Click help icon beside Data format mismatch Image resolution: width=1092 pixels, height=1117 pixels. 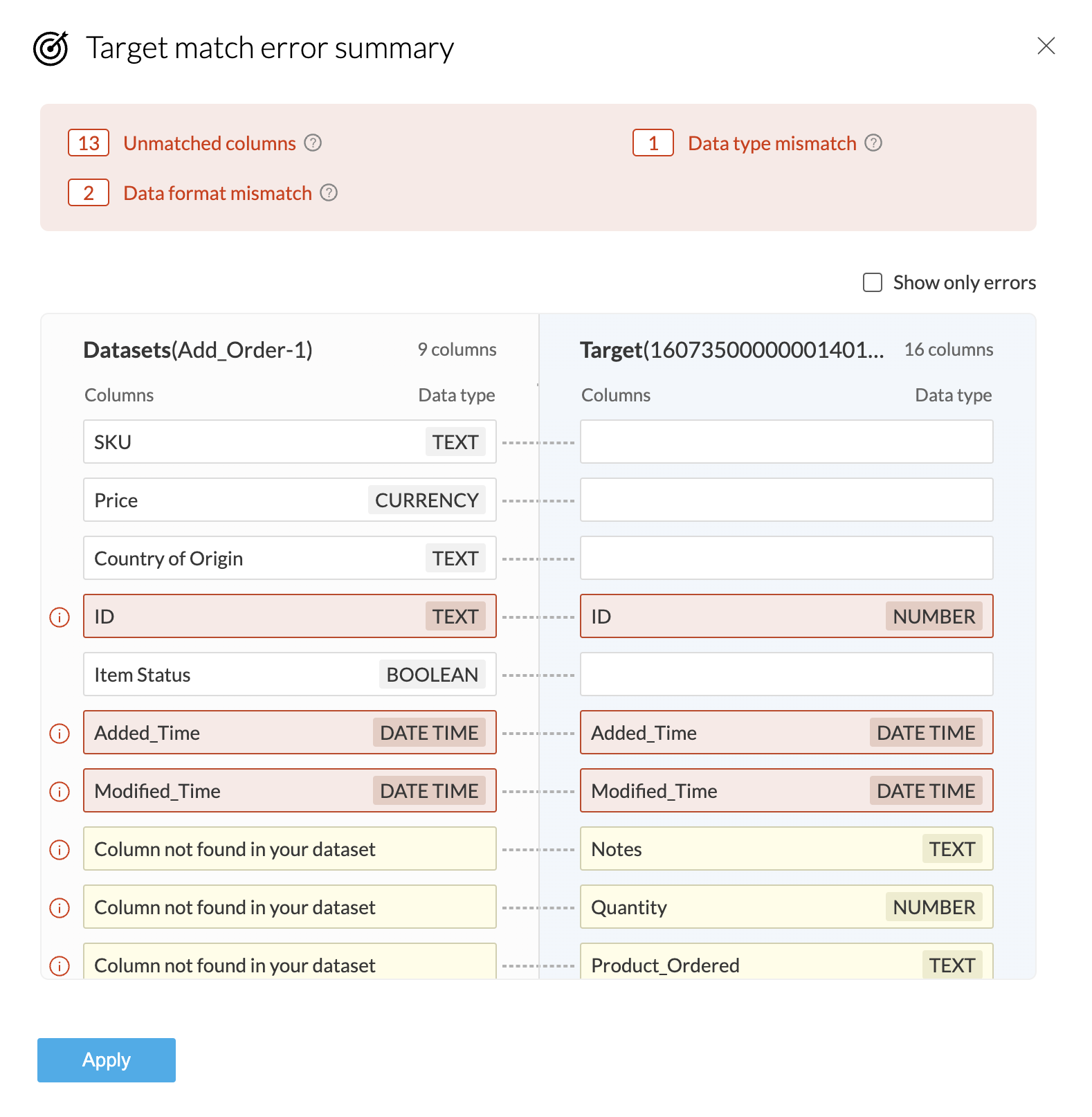coord(329,192)
